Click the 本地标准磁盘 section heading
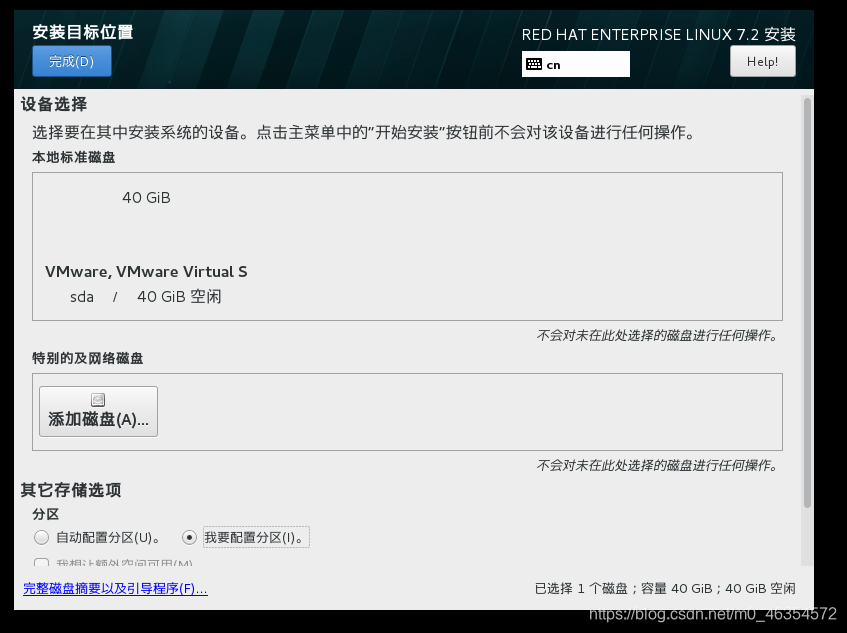 74,157
